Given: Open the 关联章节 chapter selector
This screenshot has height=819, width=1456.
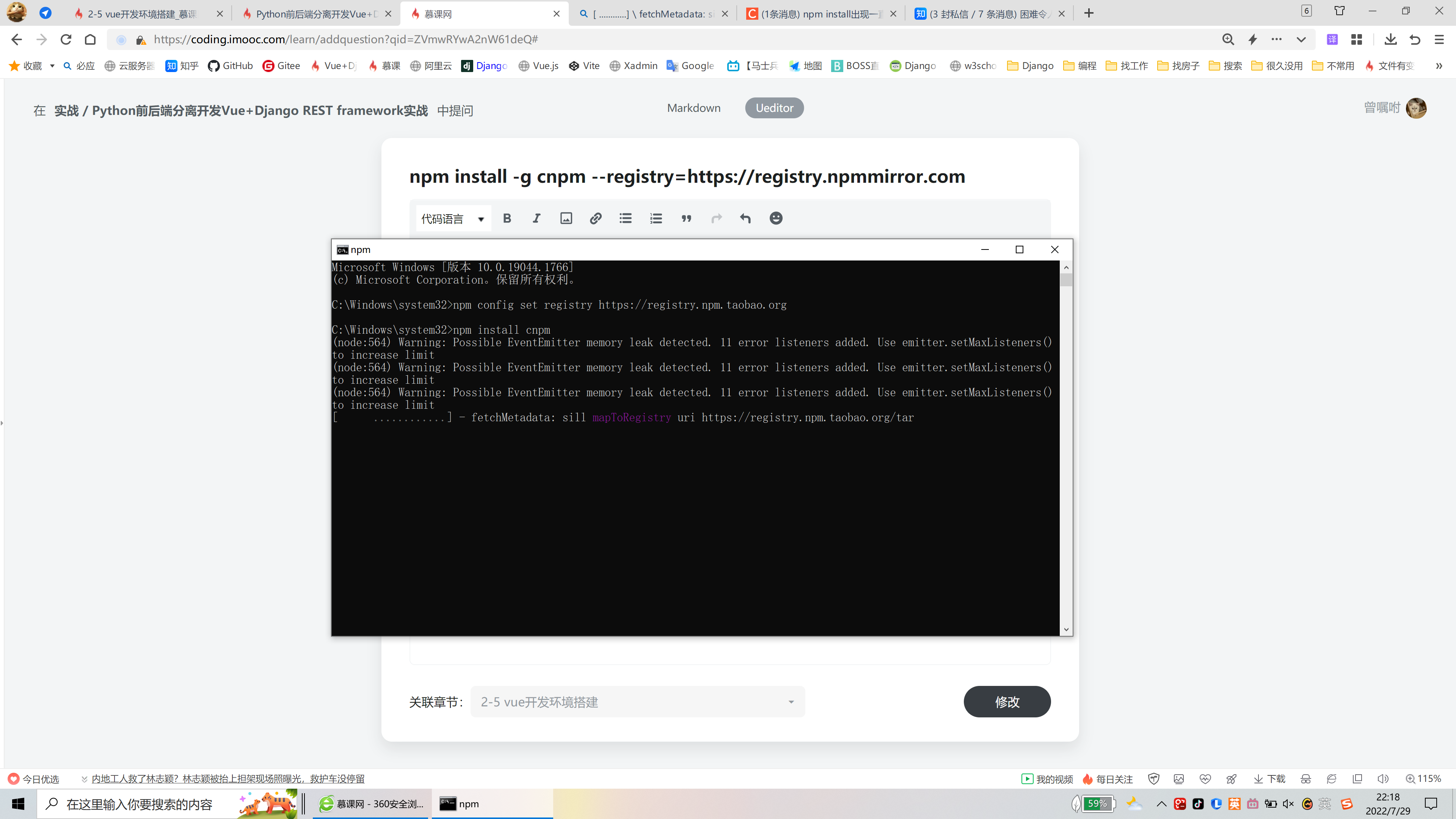Looking at the screenshot, I should pos(637,701).
